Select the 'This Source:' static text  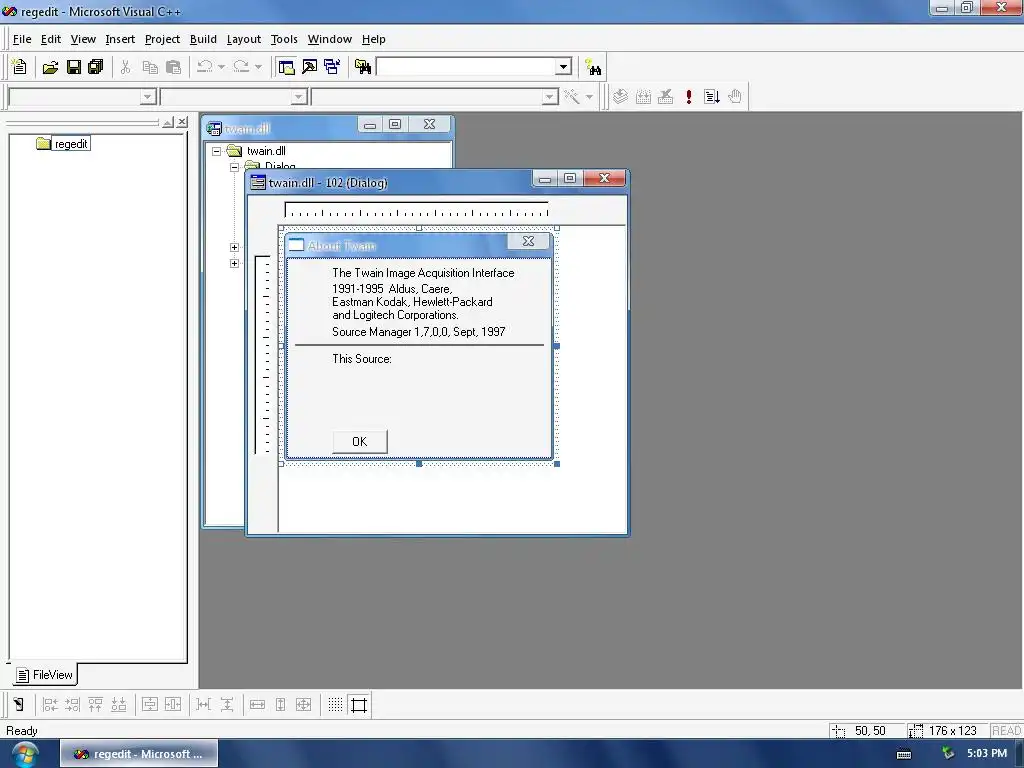click(362, 359)
